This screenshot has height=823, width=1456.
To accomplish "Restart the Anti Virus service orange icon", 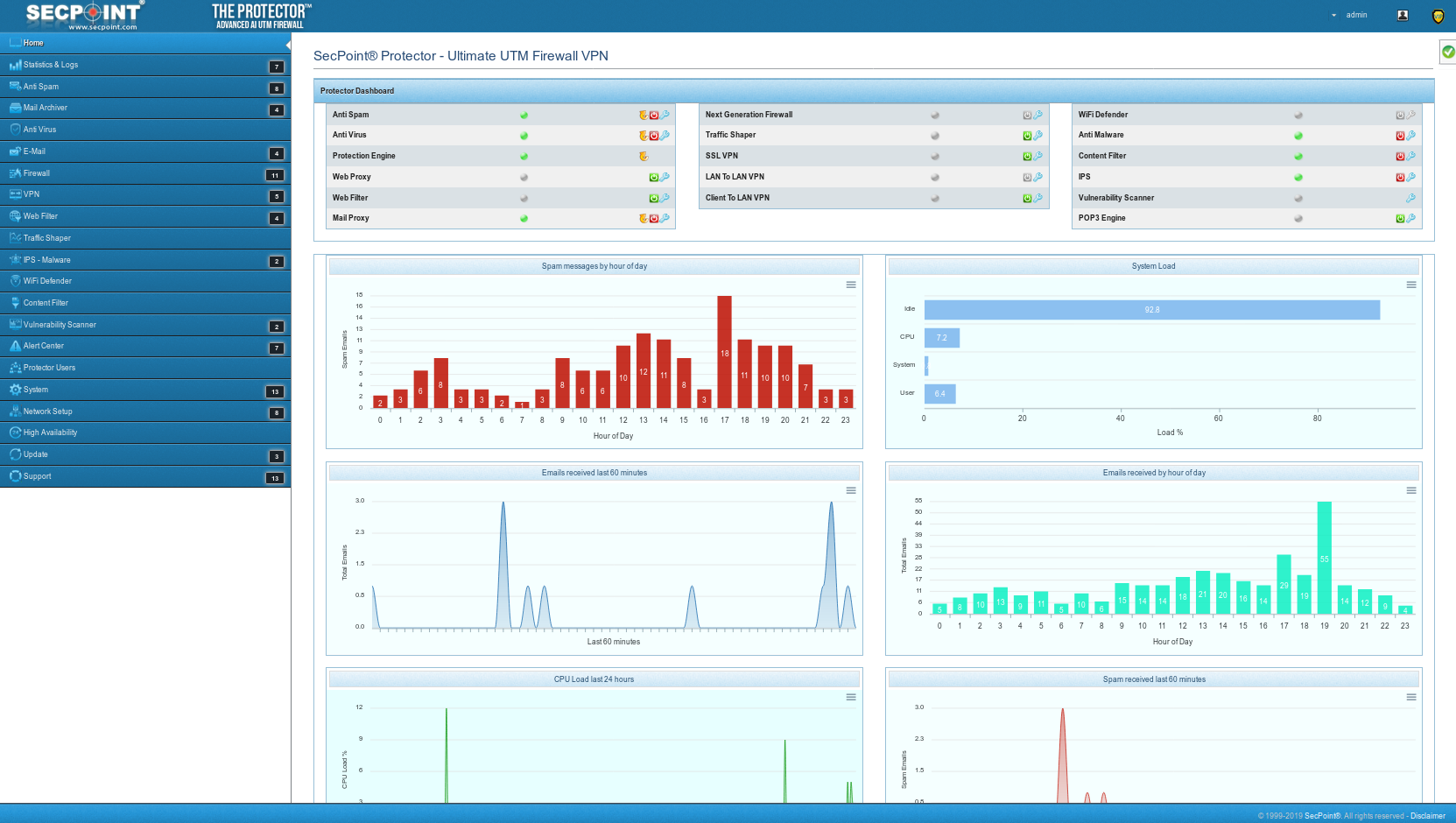I will (x=644, y=136).
